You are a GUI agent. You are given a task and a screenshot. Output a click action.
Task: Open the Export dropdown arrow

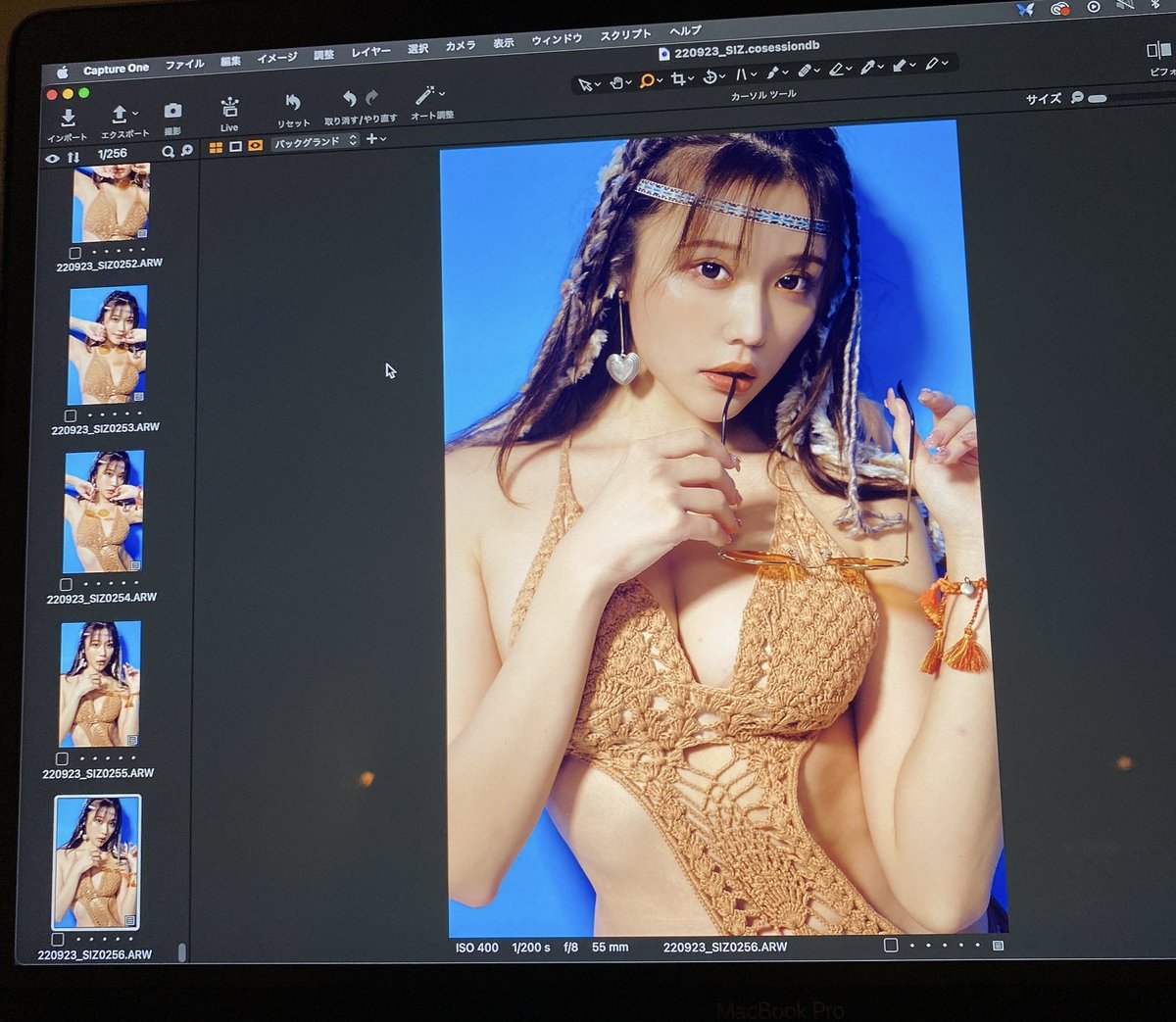coord(135,114)
